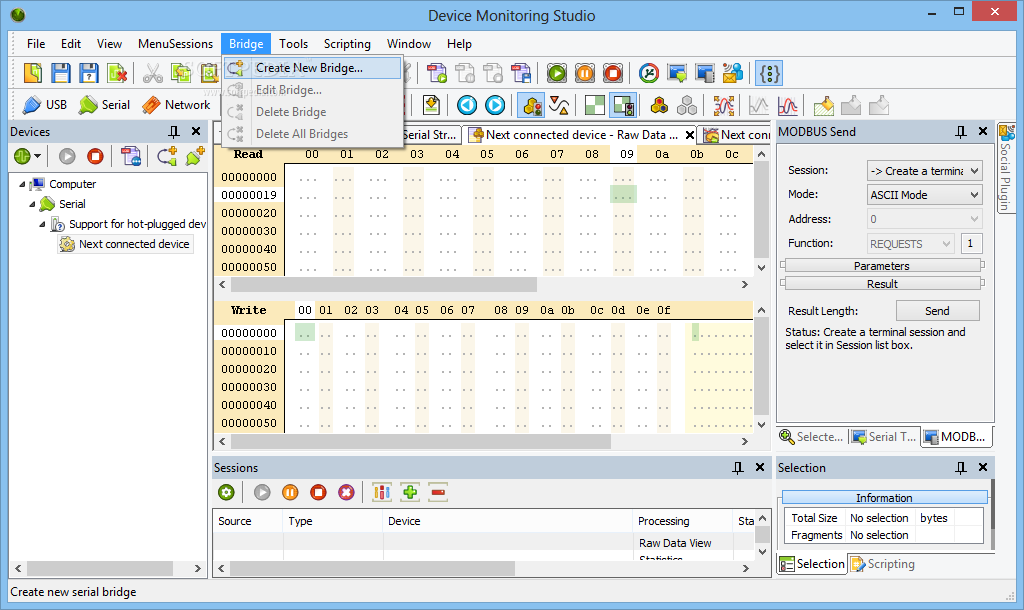Click the blue forward arrow navigation icon
Image resolution: width=1024 pixels, height=610 pixels.
495,105
